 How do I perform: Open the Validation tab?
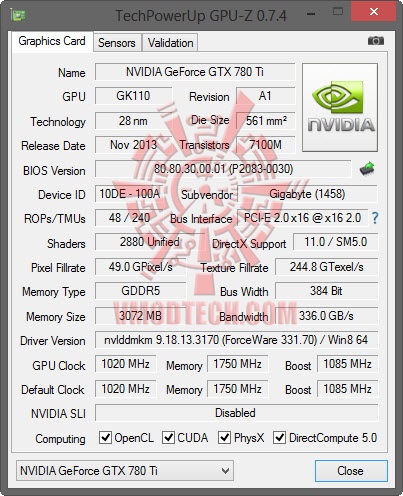click(x=170, y=43)
